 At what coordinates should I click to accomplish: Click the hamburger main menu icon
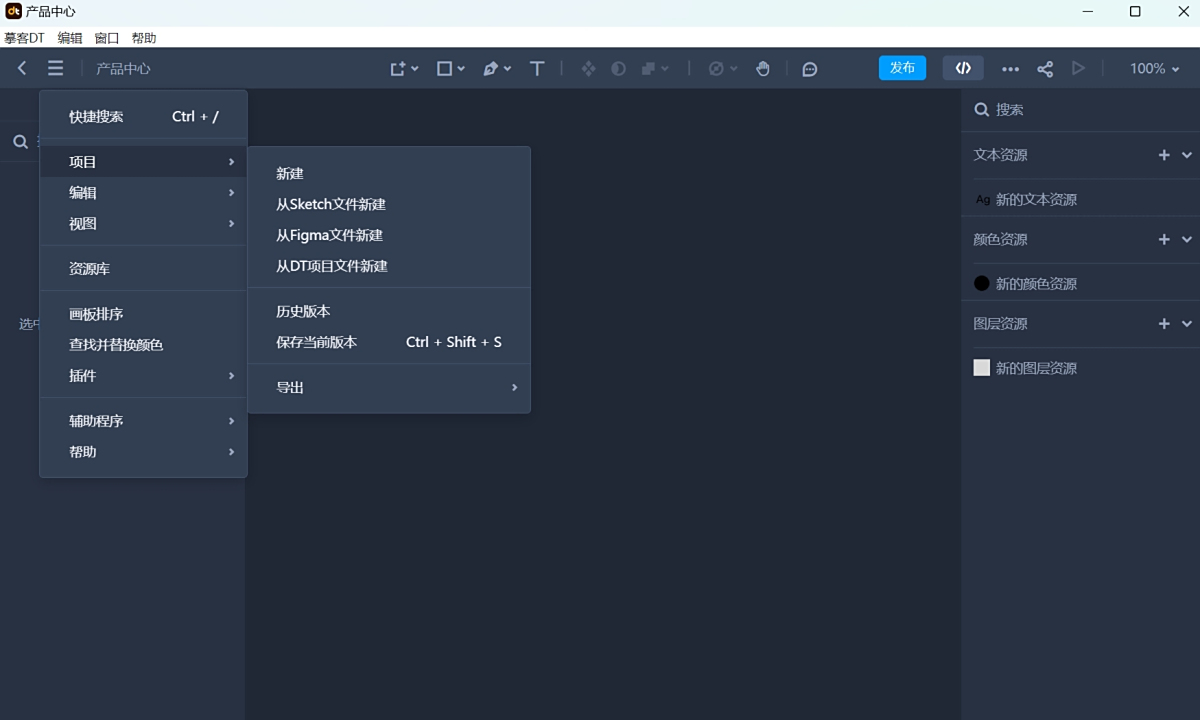tap(55, 68)
